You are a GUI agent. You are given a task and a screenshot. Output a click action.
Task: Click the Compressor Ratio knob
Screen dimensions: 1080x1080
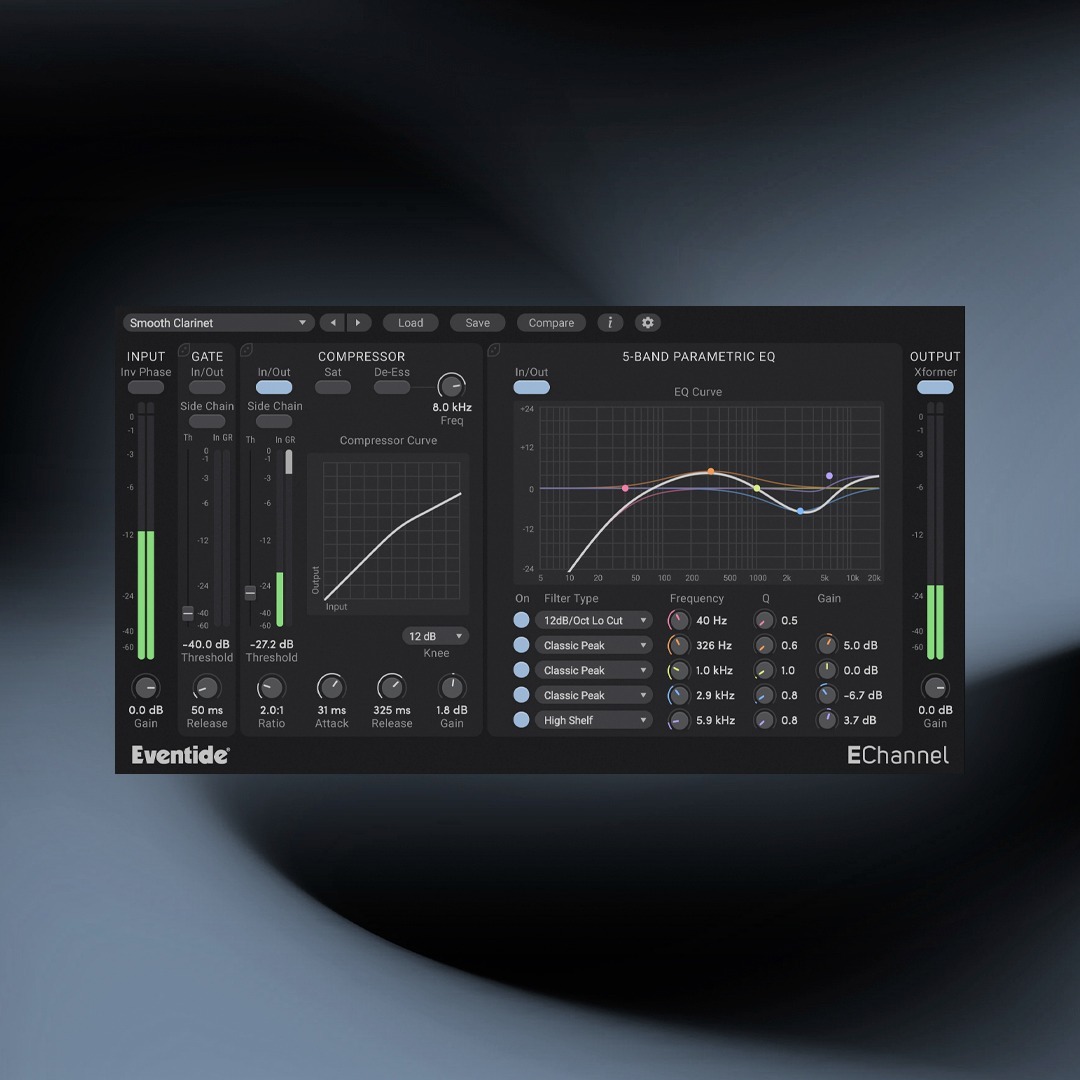pos(271,688)
